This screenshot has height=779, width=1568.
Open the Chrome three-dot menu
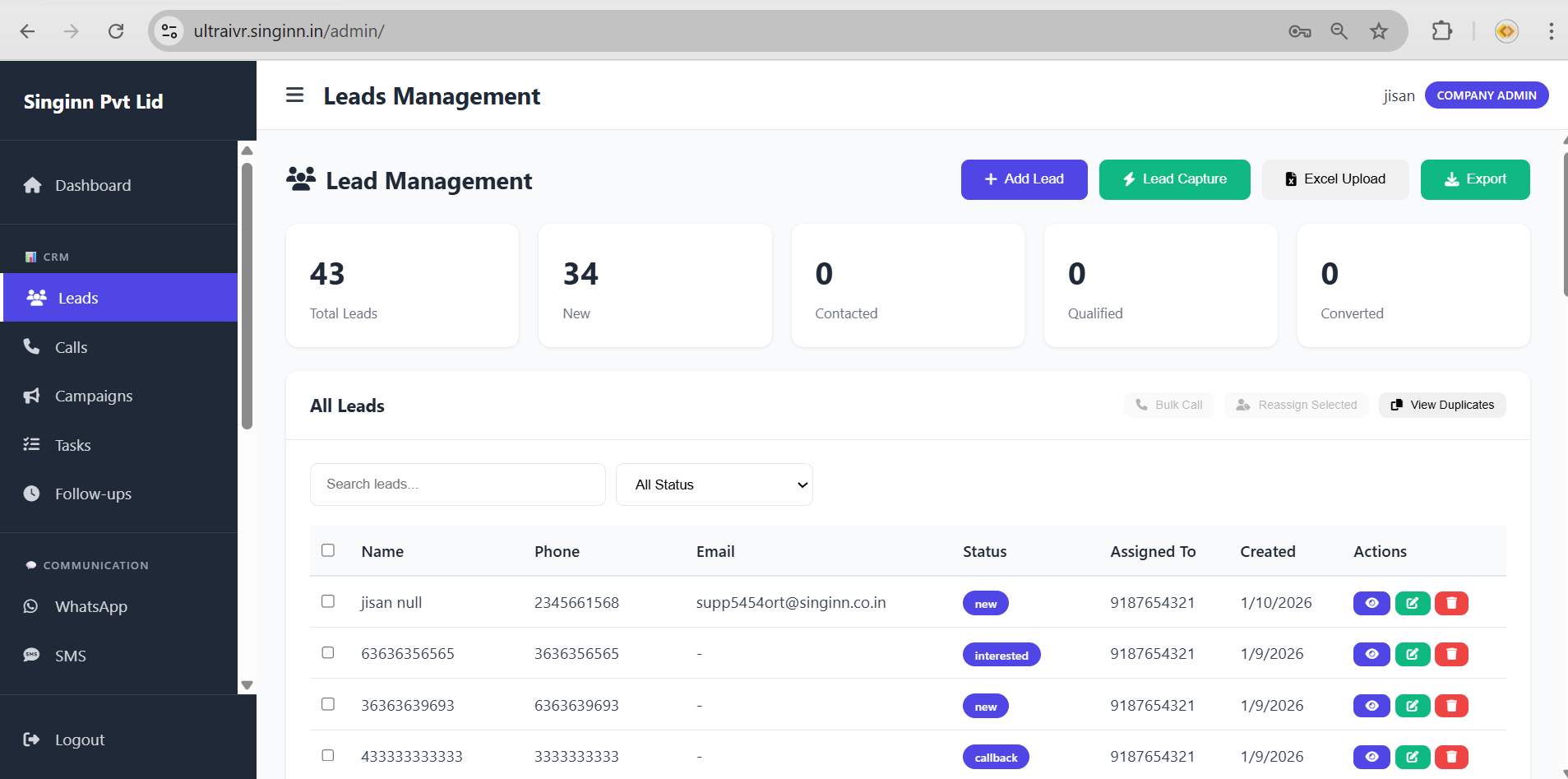pyautogui.click(x=1550, y=31)
